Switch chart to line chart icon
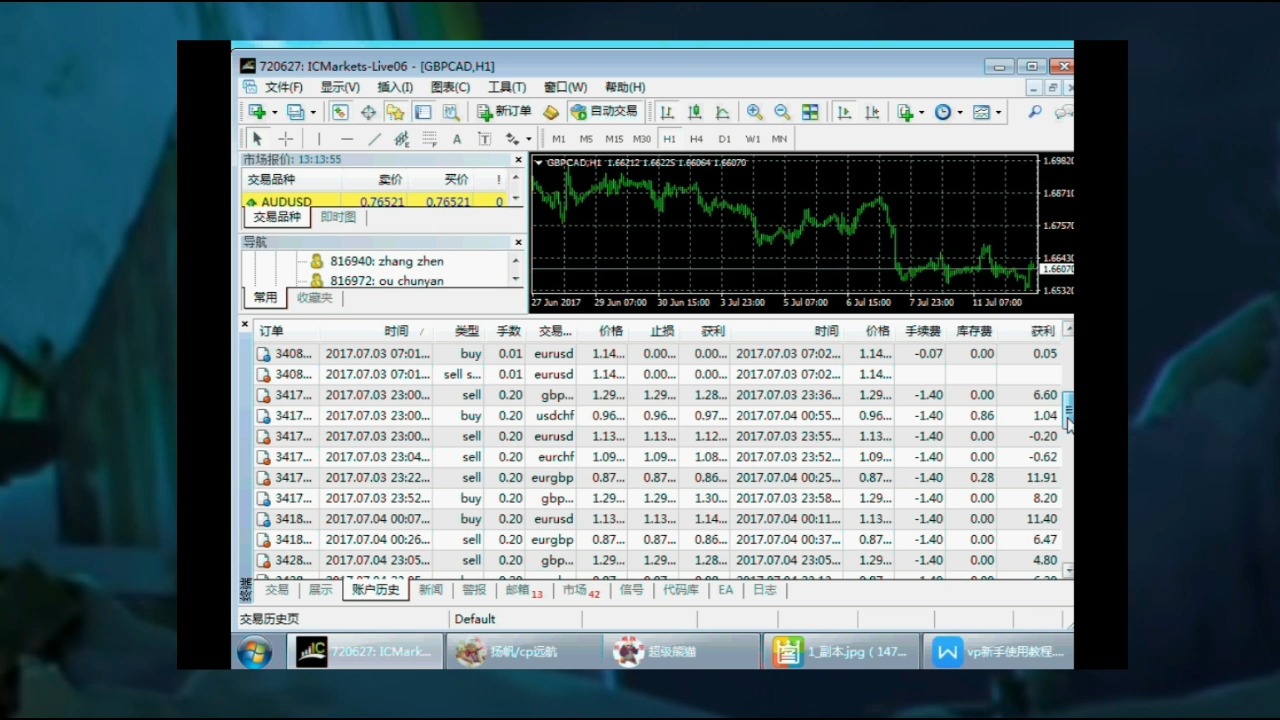Viewport: 1280px width, 720px height. [x=722, y=112]
